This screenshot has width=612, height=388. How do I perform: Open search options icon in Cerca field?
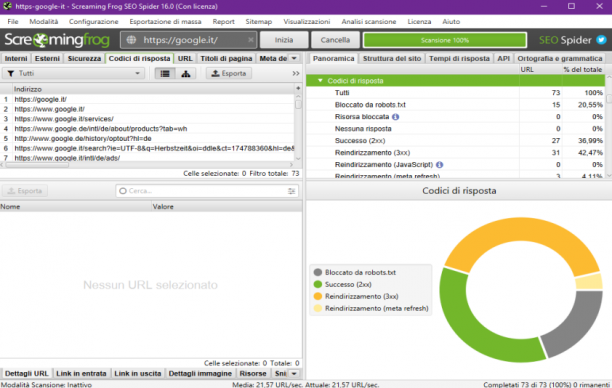coord(292,191)
